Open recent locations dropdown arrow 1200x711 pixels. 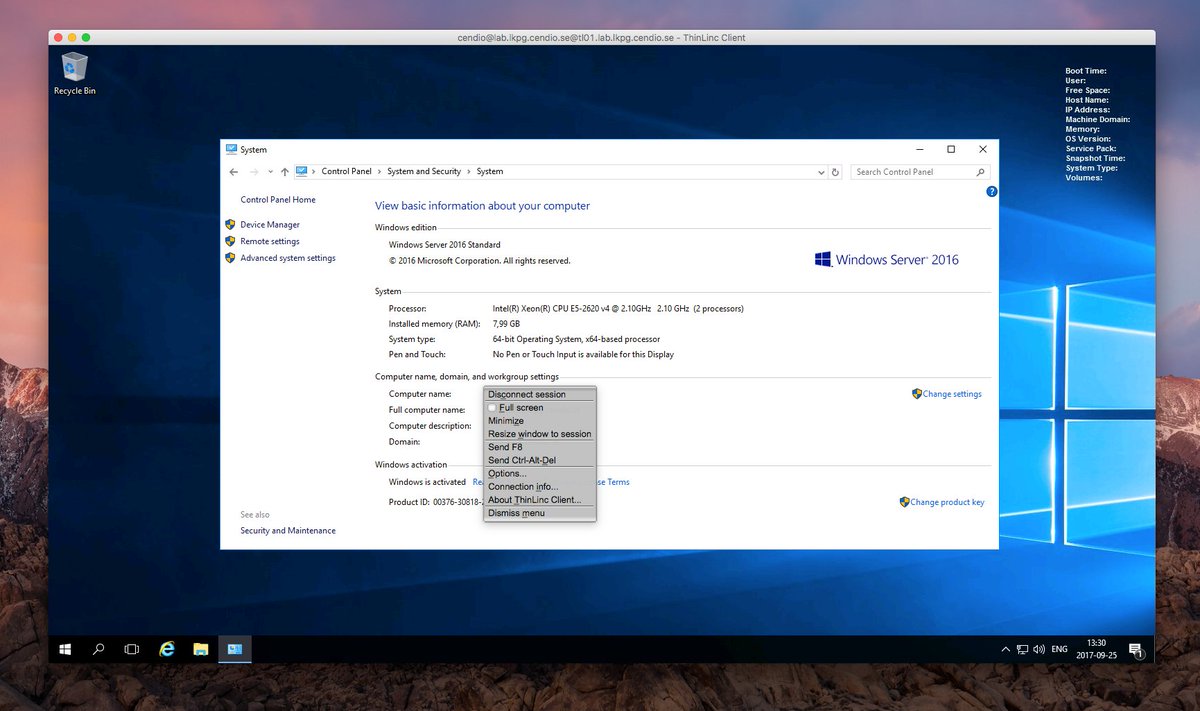(270, 172)
